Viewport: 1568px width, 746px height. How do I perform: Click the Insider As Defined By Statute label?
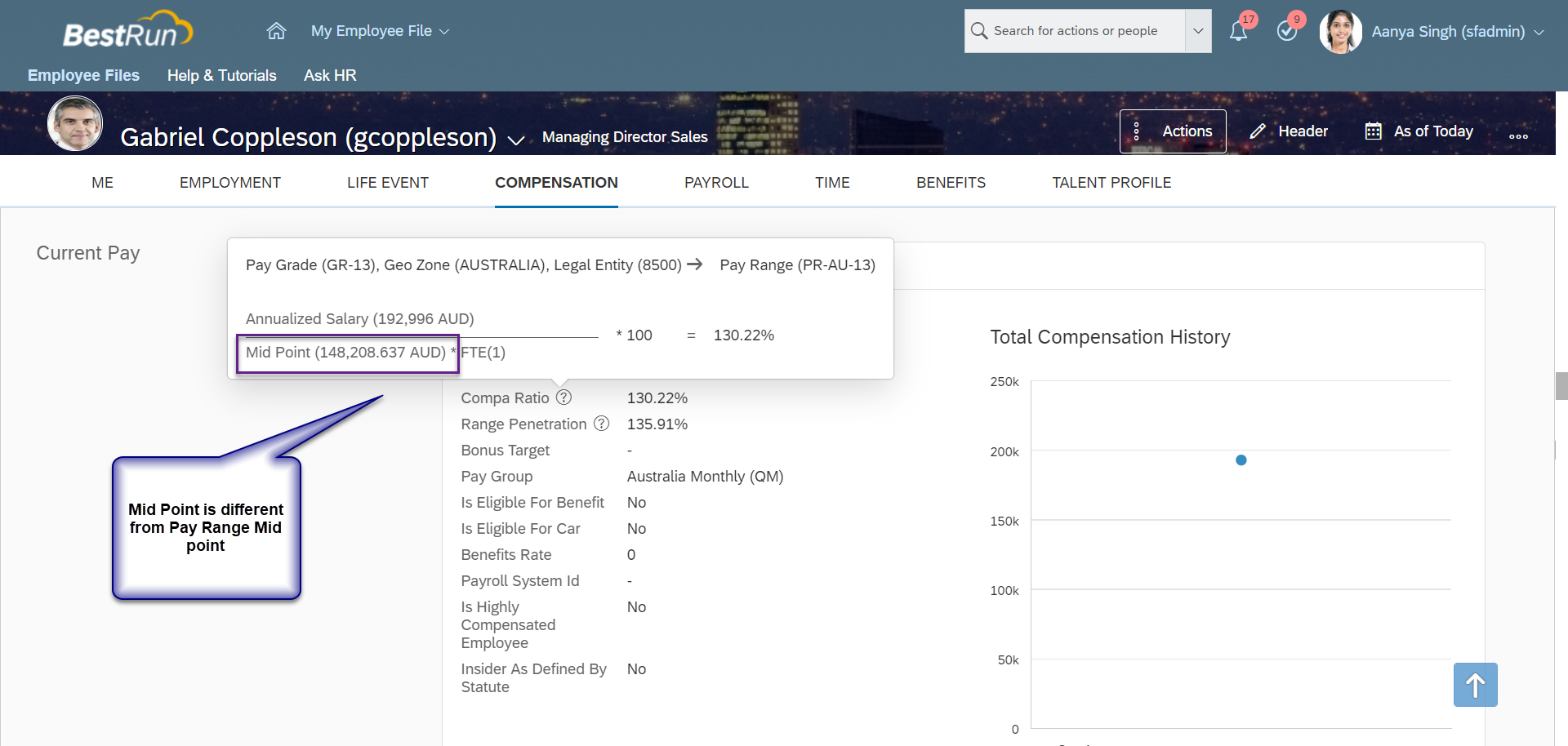click(x=534, y=678)
